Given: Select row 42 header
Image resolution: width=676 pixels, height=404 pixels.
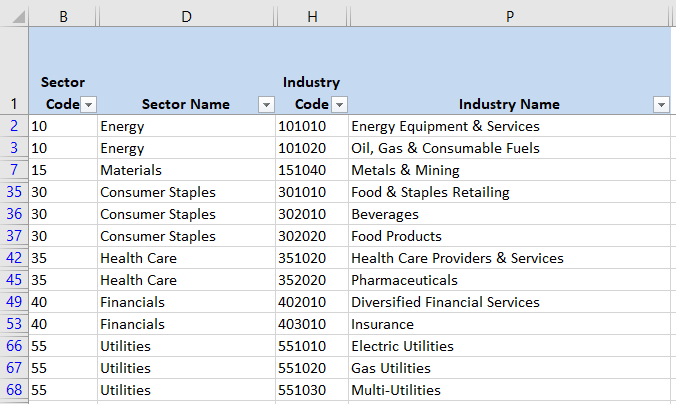Looking at the screenshot, I should [x=14, y=258].
